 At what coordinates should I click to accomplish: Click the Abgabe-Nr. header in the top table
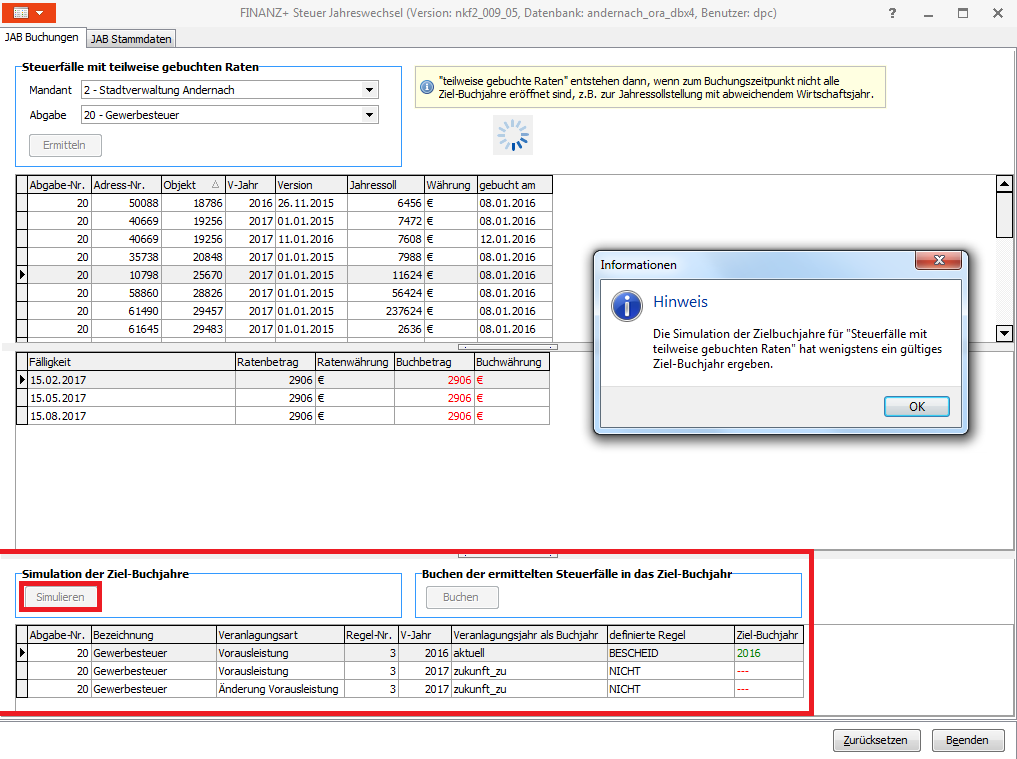point(59,185)
